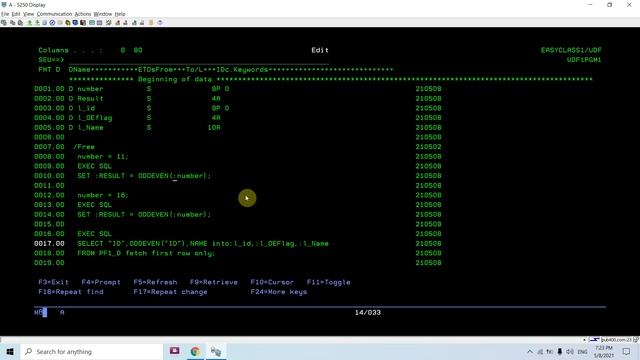Click the '14/033' cursor position indicator
The height and width of the screenshot is (360, 640).
pyautogui.click(x=367, y=313)
